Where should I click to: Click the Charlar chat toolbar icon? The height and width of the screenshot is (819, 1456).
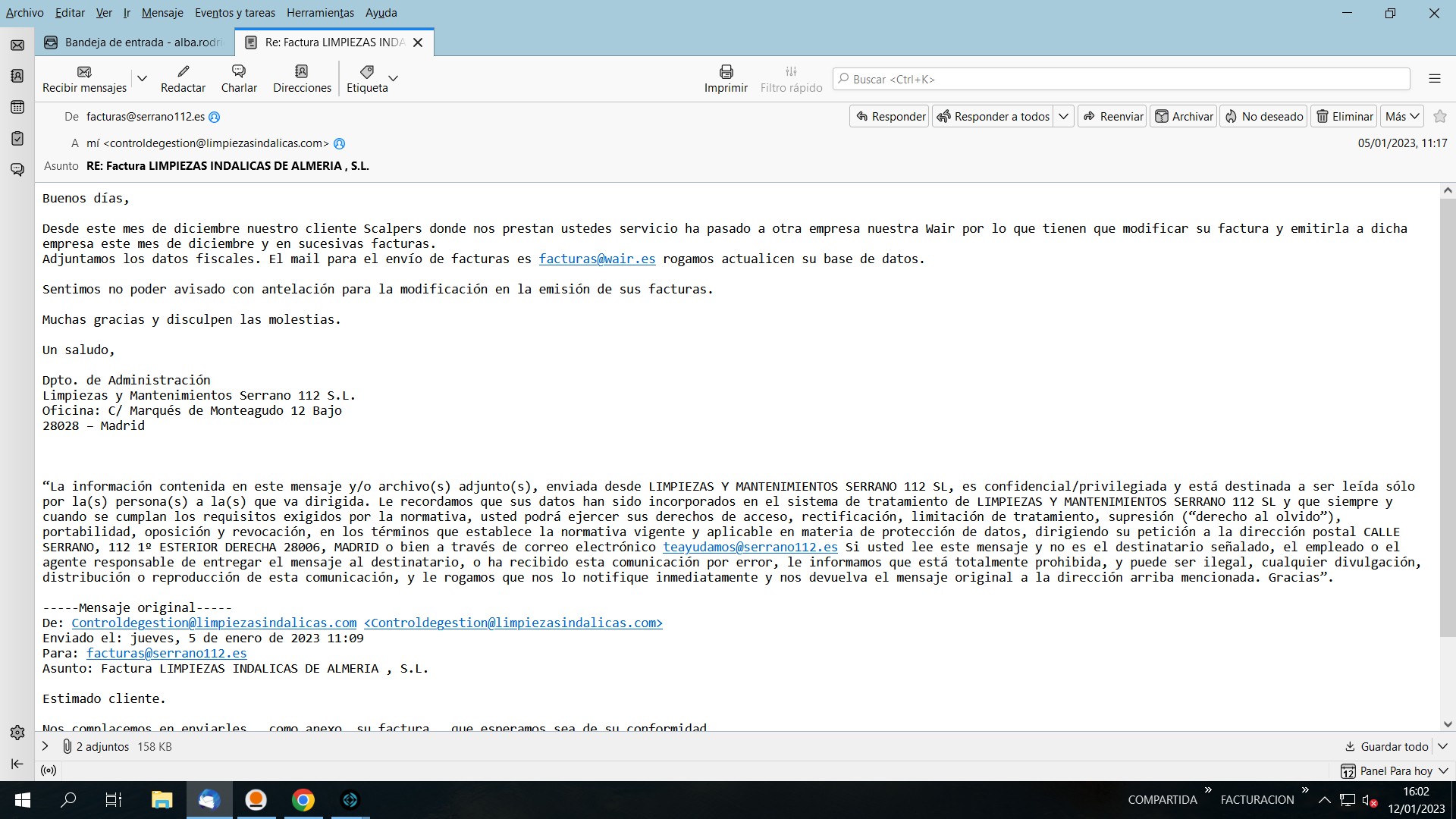pos(239,72)
